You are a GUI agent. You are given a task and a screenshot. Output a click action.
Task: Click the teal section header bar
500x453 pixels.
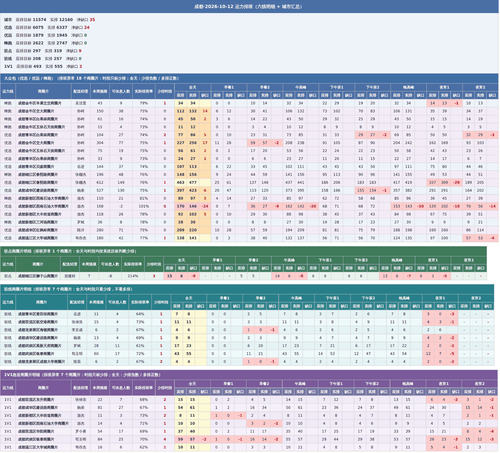pos(247,289)
